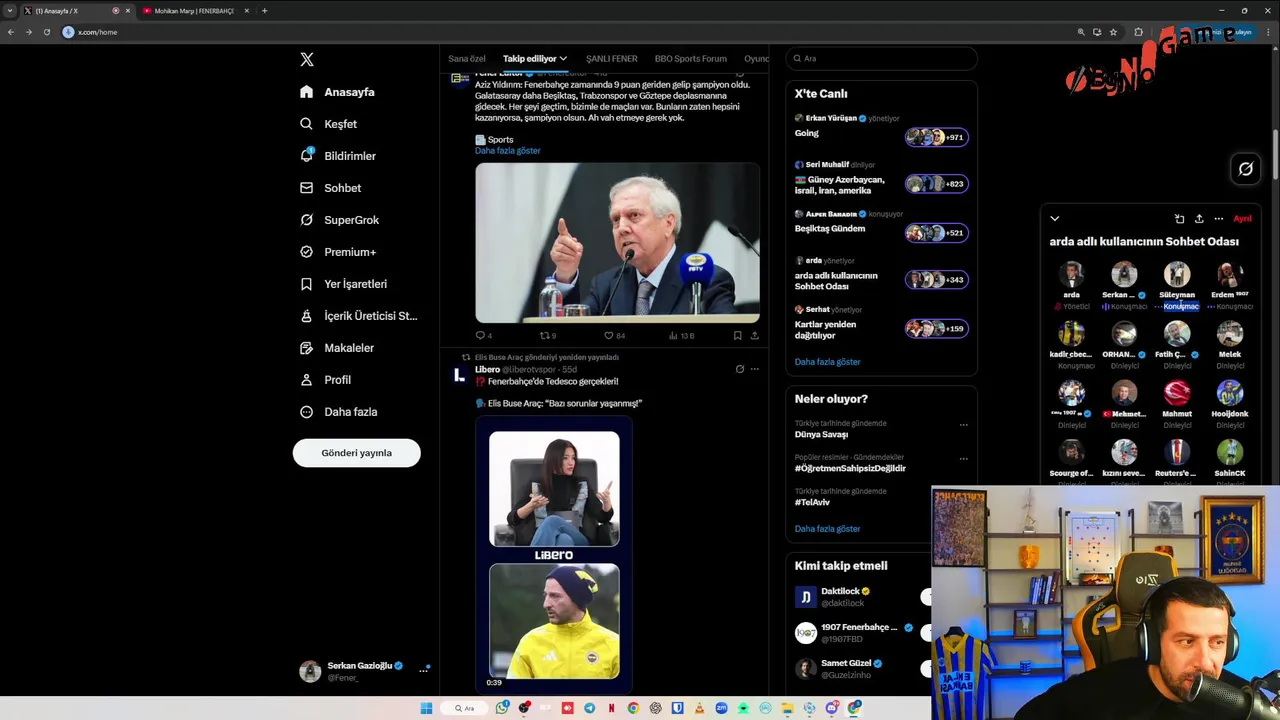This screenshot has height=720, width=1280.
Task: Repost the Aziz Yıldırım post
Action: 547,336
